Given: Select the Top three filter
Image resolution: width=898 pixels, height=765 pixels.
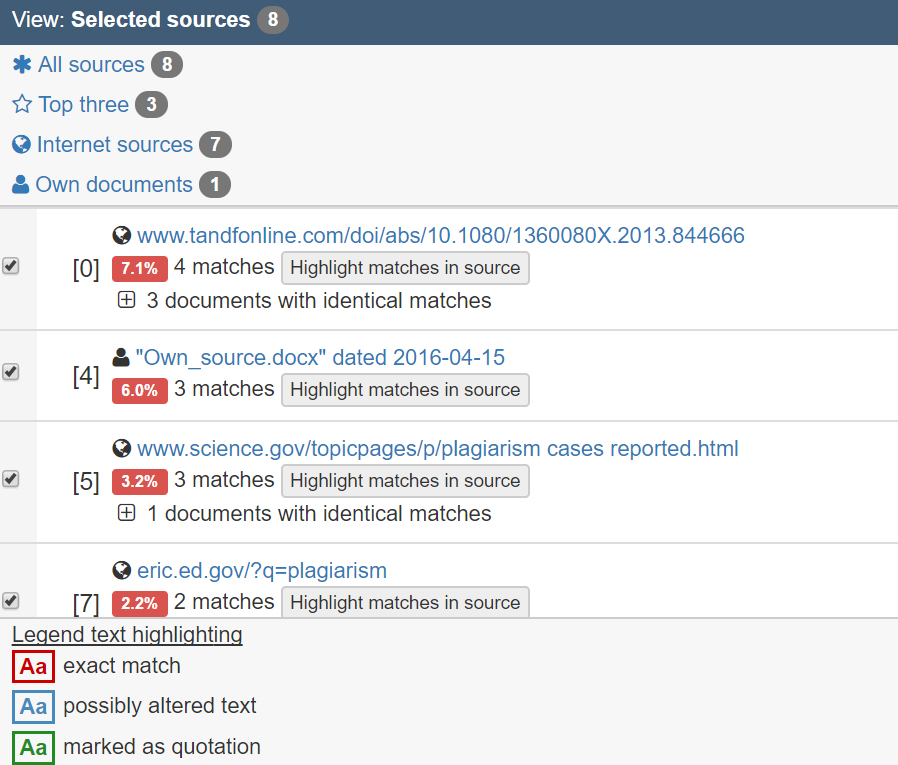Looking at the screenshot, I should click(x=84, y=104).
